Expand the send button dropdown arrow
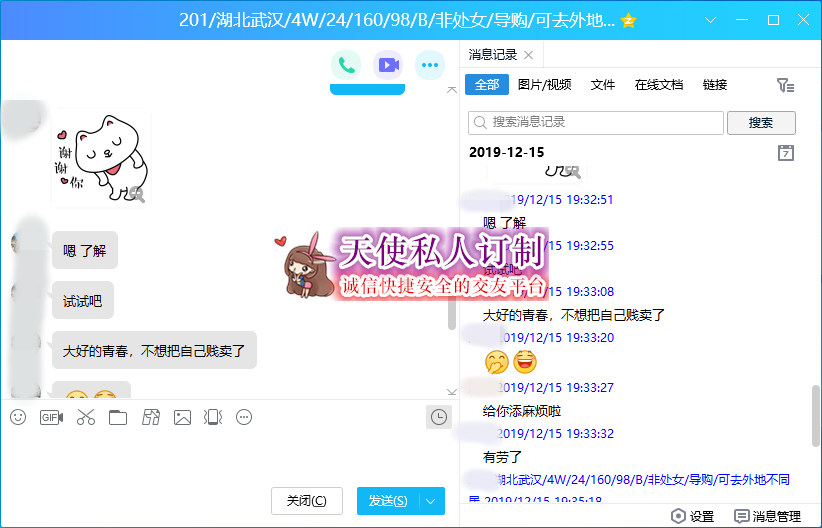The height and width of the screenshot is (528, 822). tap(431, 501)
